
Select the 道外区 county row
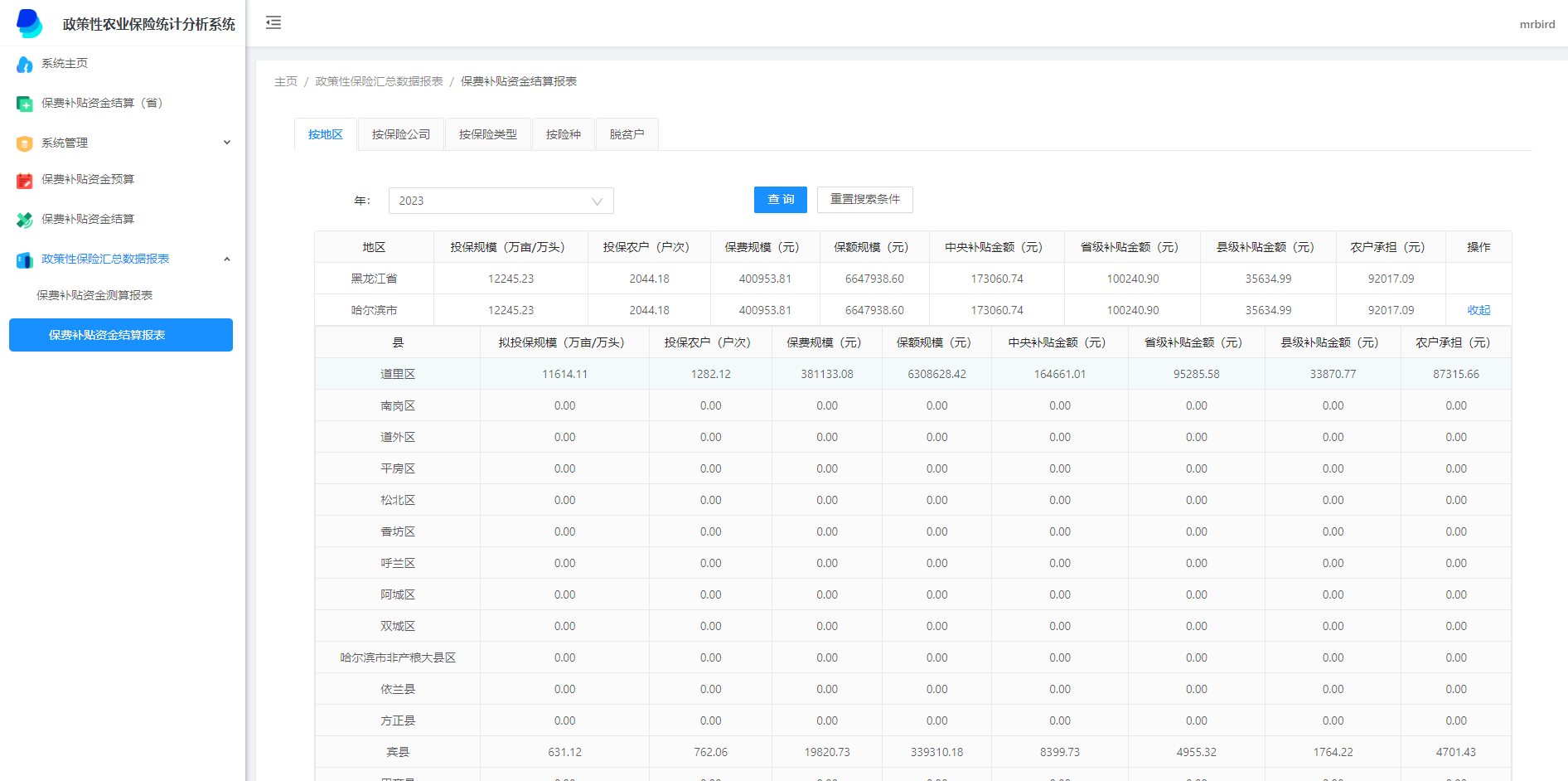tap(913, 437)
